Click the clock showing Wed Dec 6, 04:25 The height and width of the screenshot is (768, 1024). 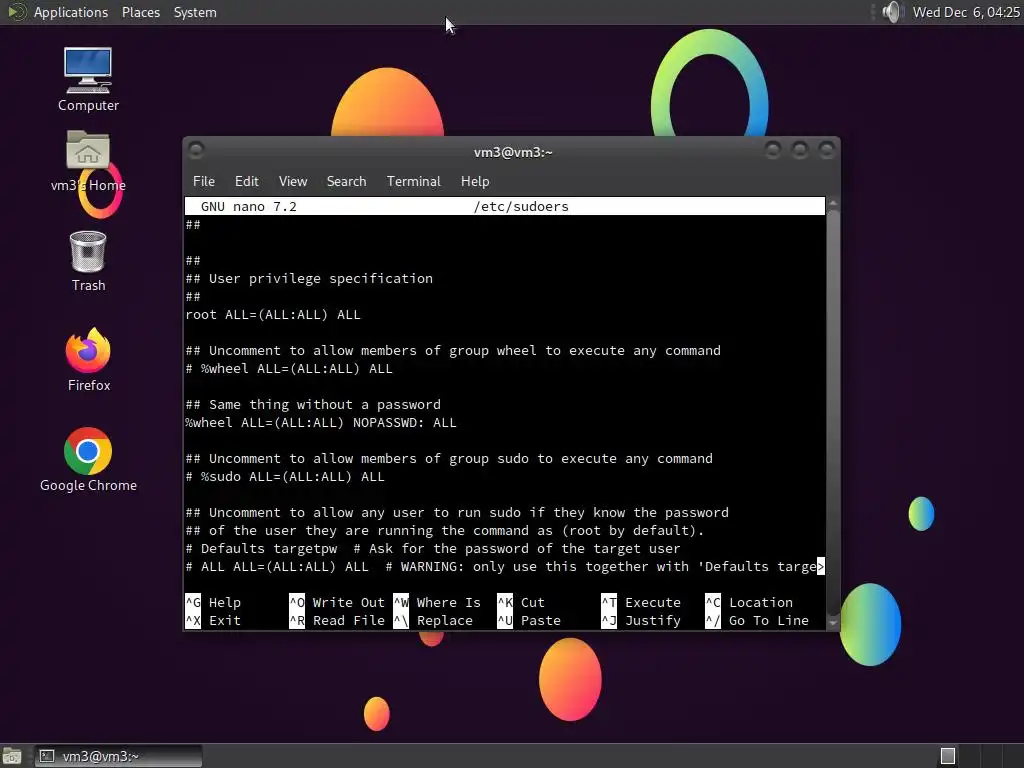click(966, 12)
